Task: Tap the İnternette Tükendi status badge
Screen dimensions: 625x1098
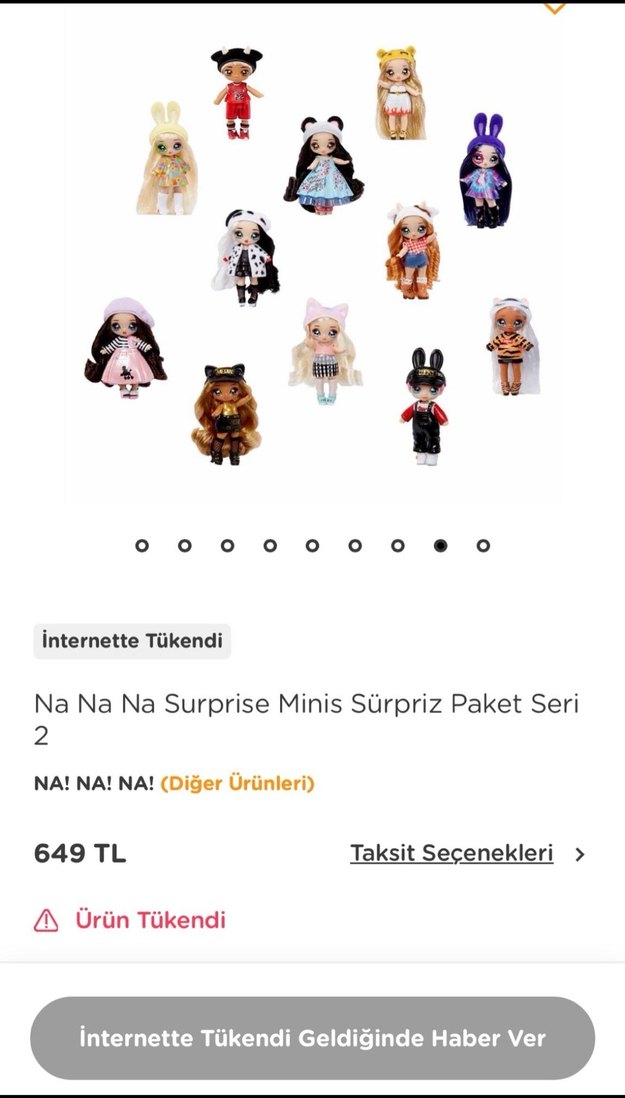Action: [x=132, y=641]
